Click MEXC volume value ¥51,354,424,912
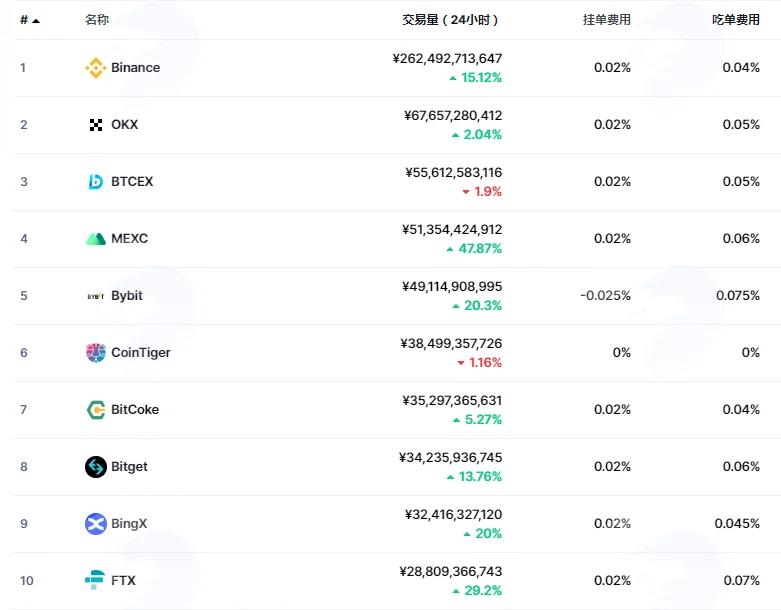The height and width of the screenshot is (610, 781). click(x=452, y=230)
